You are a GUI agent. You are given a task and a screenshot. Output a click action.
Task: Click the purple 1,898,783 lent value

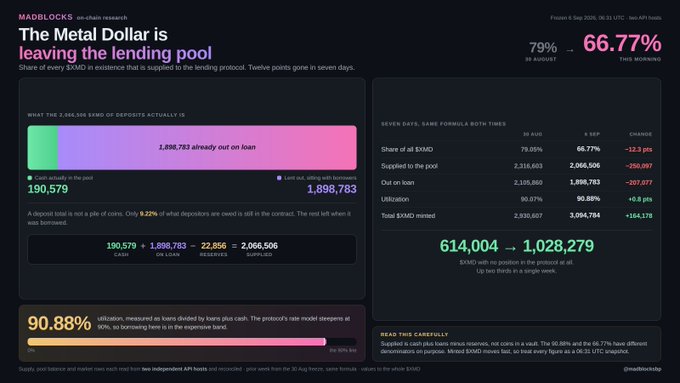tap(332, 189)
